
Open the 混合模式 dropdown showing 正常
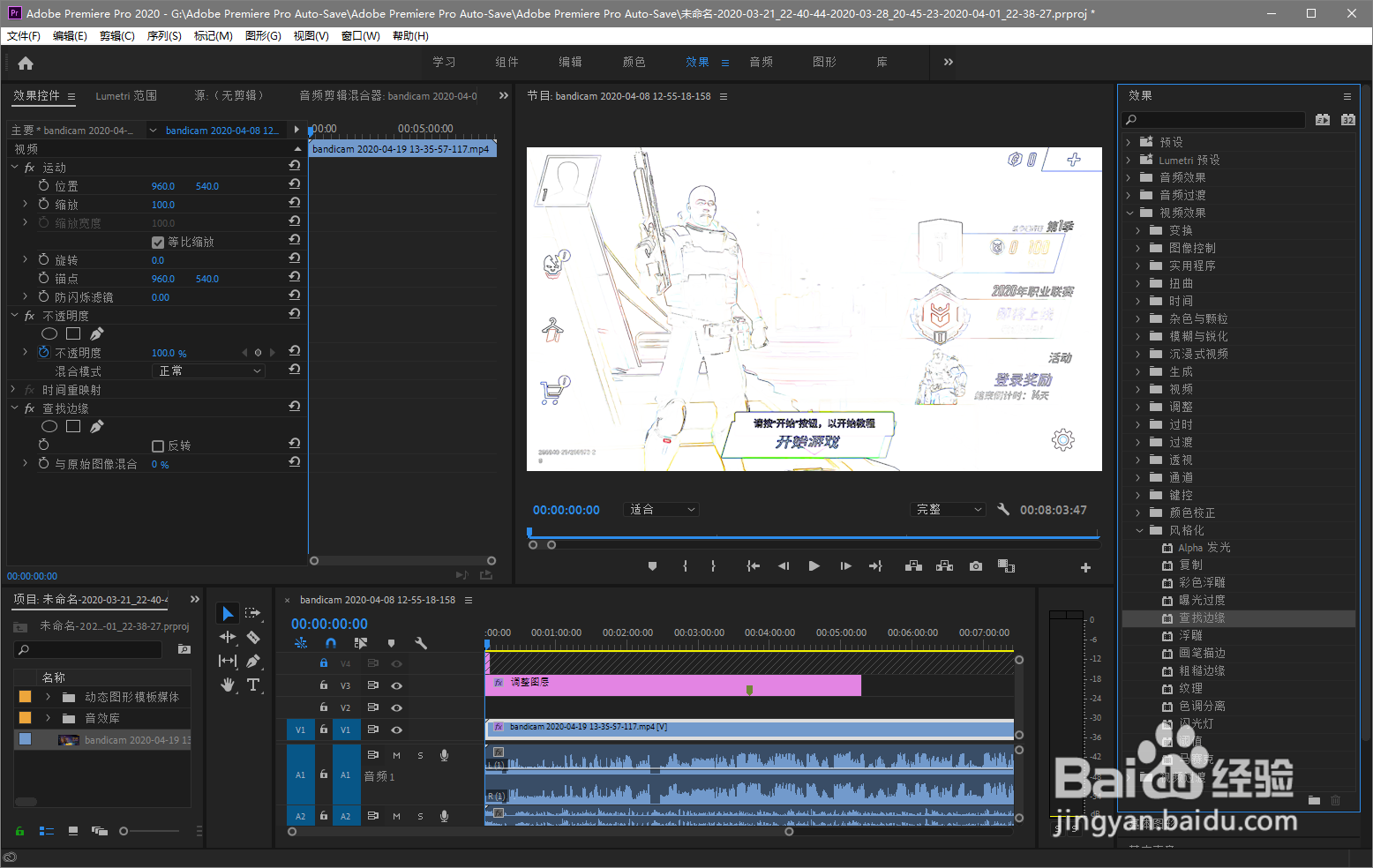coord(209,371)
